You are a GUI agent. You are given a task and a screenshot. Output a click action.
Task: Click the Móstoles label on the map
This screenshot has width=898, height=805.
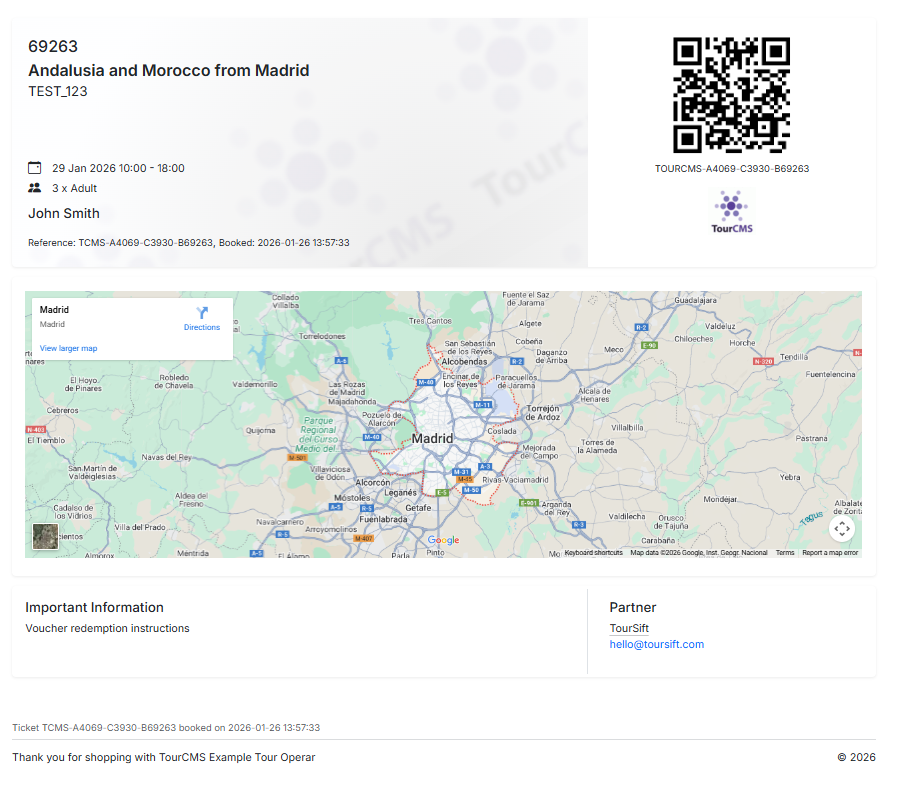[352, 498]
